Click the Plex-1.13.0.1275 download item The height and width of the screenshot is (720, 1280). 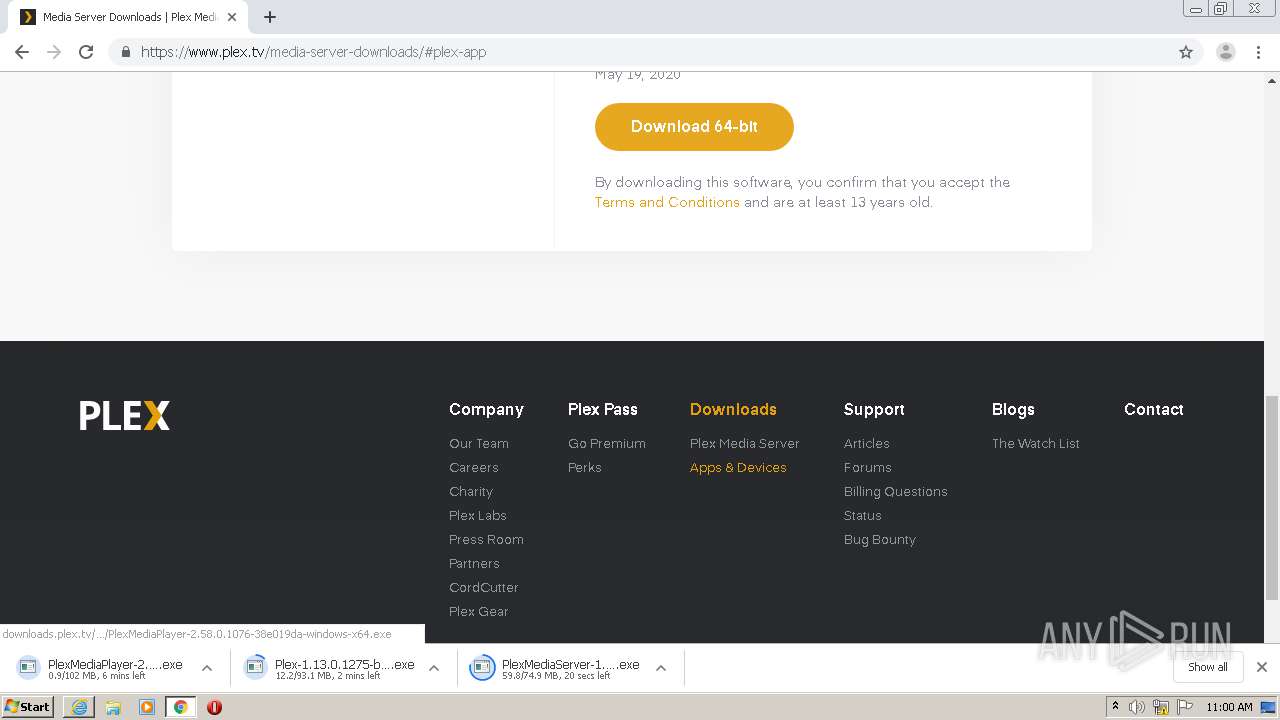[x=330, y=668]
